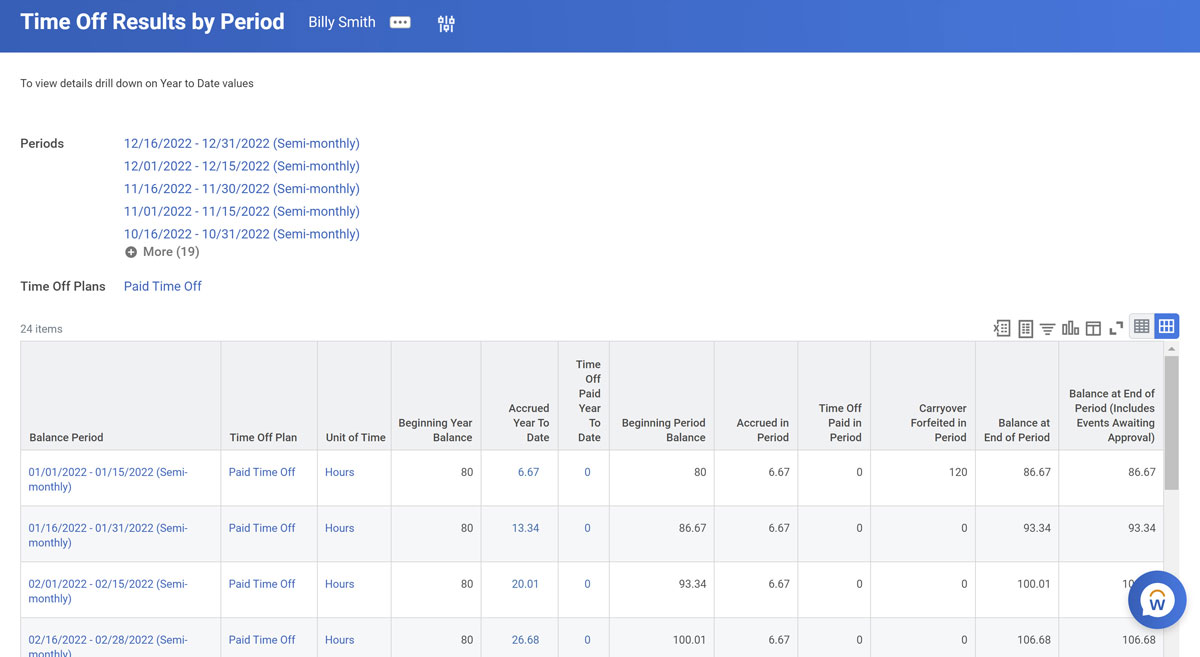The height and width of the screenshot is (657, 1200).
Task: Open period 12/16/2022 - 12/31/2022 link
Action: [242, 143]
